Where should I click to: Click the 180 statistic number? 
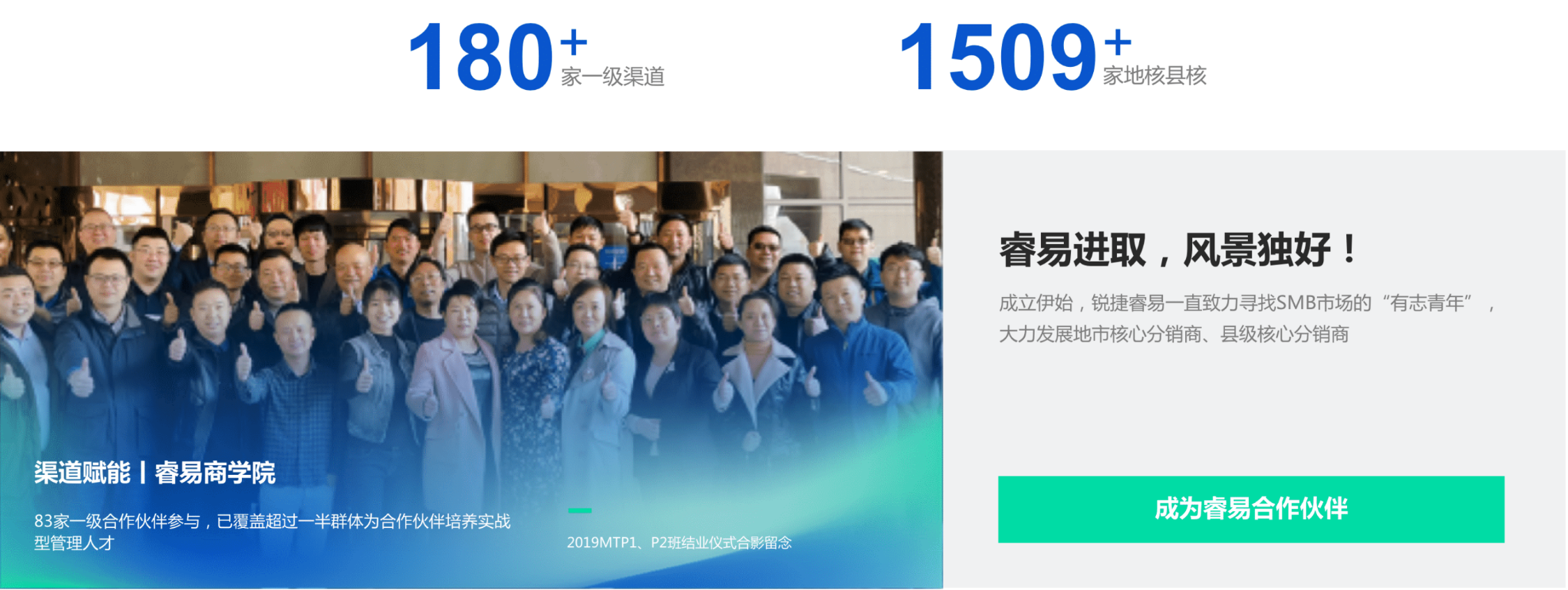[481, 57]
